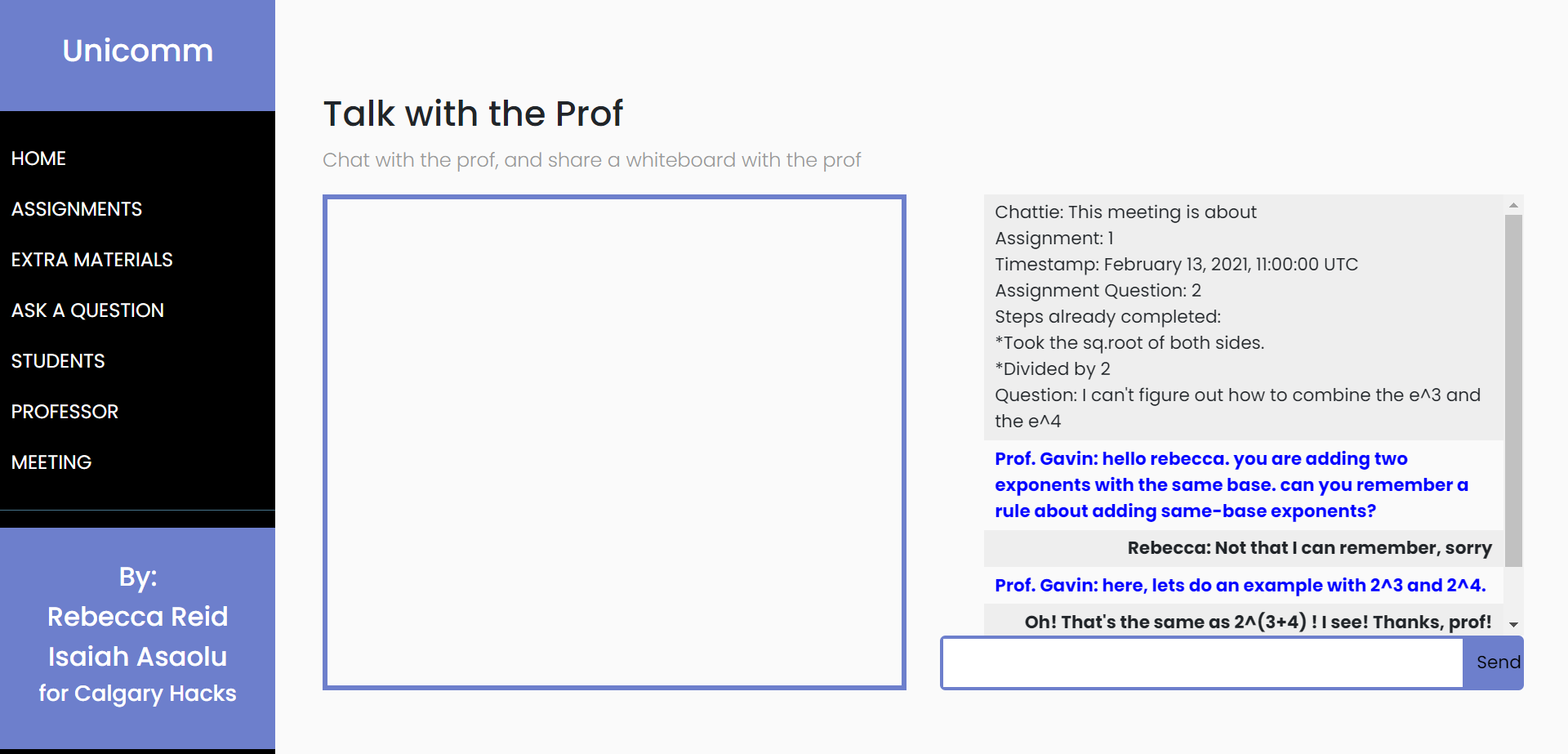The image size is (1568, 754).
Task: Open EXTRA MATERIALS in the sidebar
Action: click(92, 260)
